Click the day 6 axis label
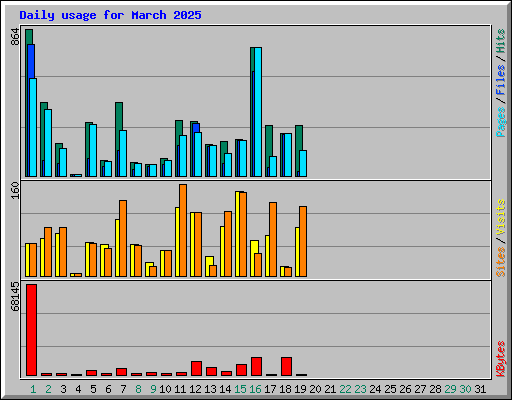The width and height of the screenshot is (512, 400). (x=108, y=389)
